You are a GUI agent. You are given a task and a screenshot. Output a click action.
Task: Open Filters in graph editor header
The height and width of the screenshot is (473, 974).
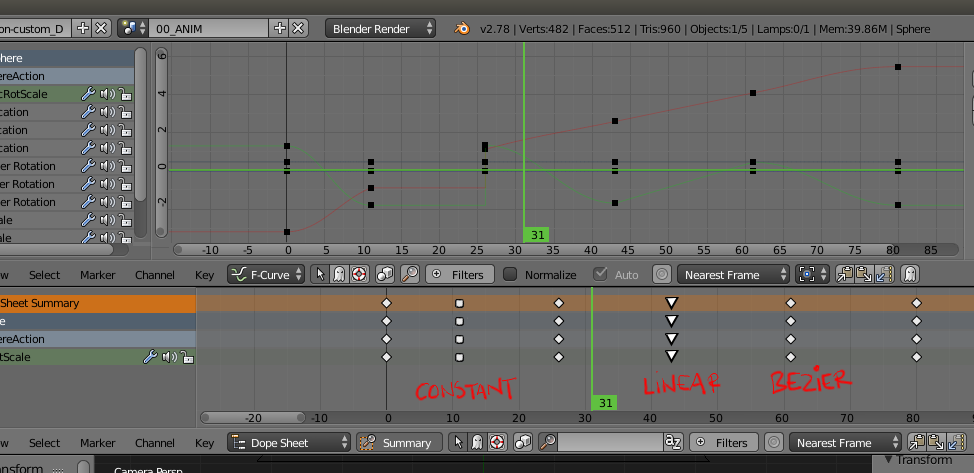click(x=460, y=274)
